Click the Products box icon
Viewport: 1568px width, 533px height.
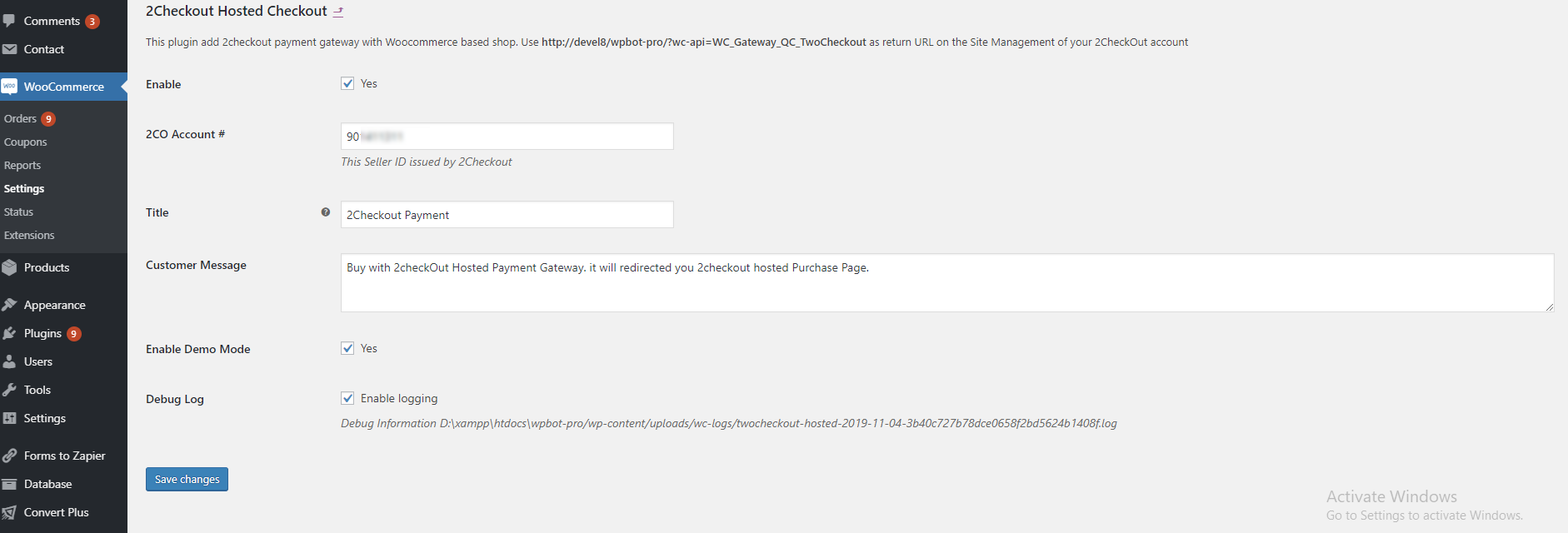(9, 267)
